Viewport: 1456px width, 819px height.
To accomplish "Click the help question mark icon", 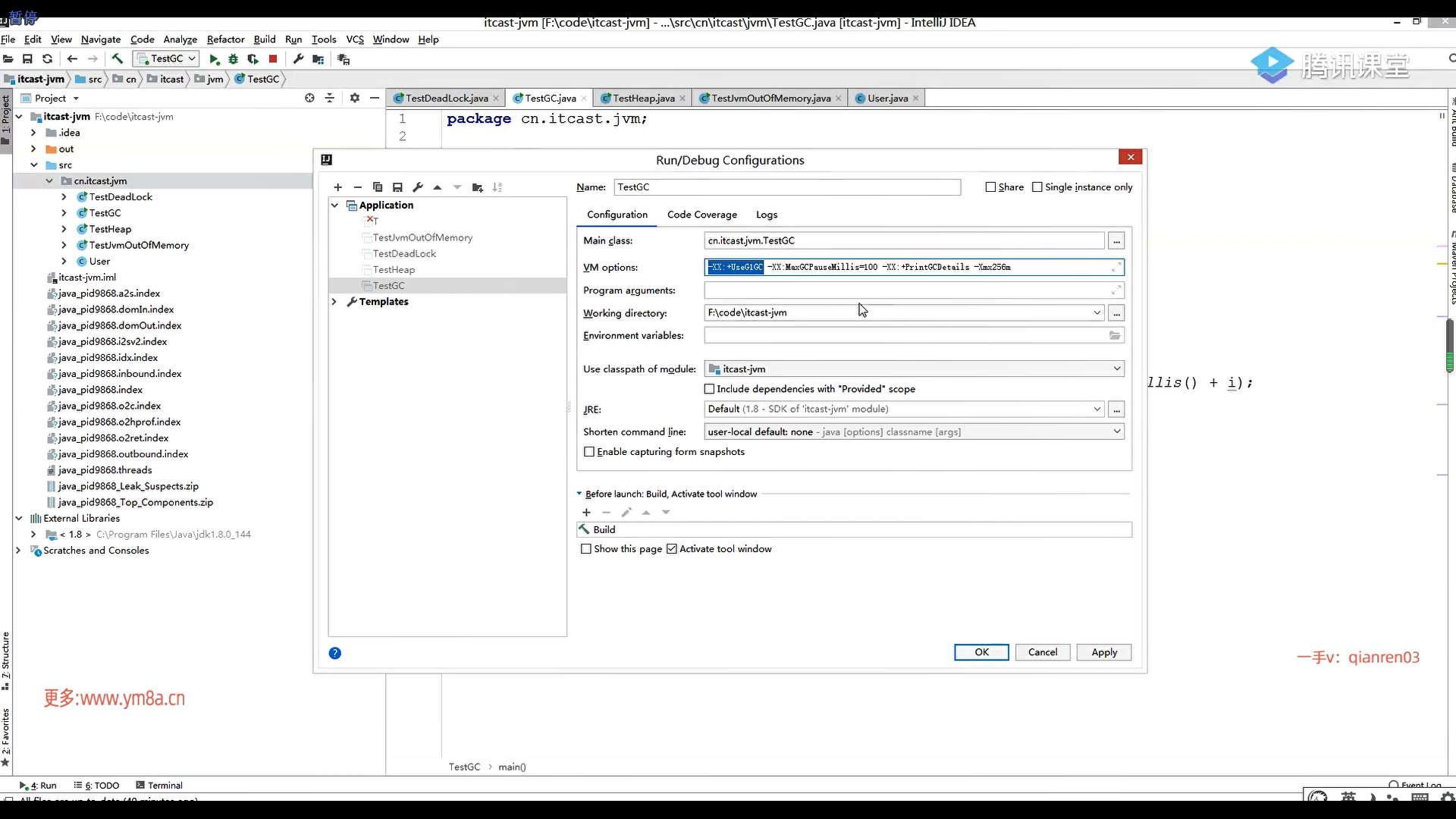I will 335,653.
